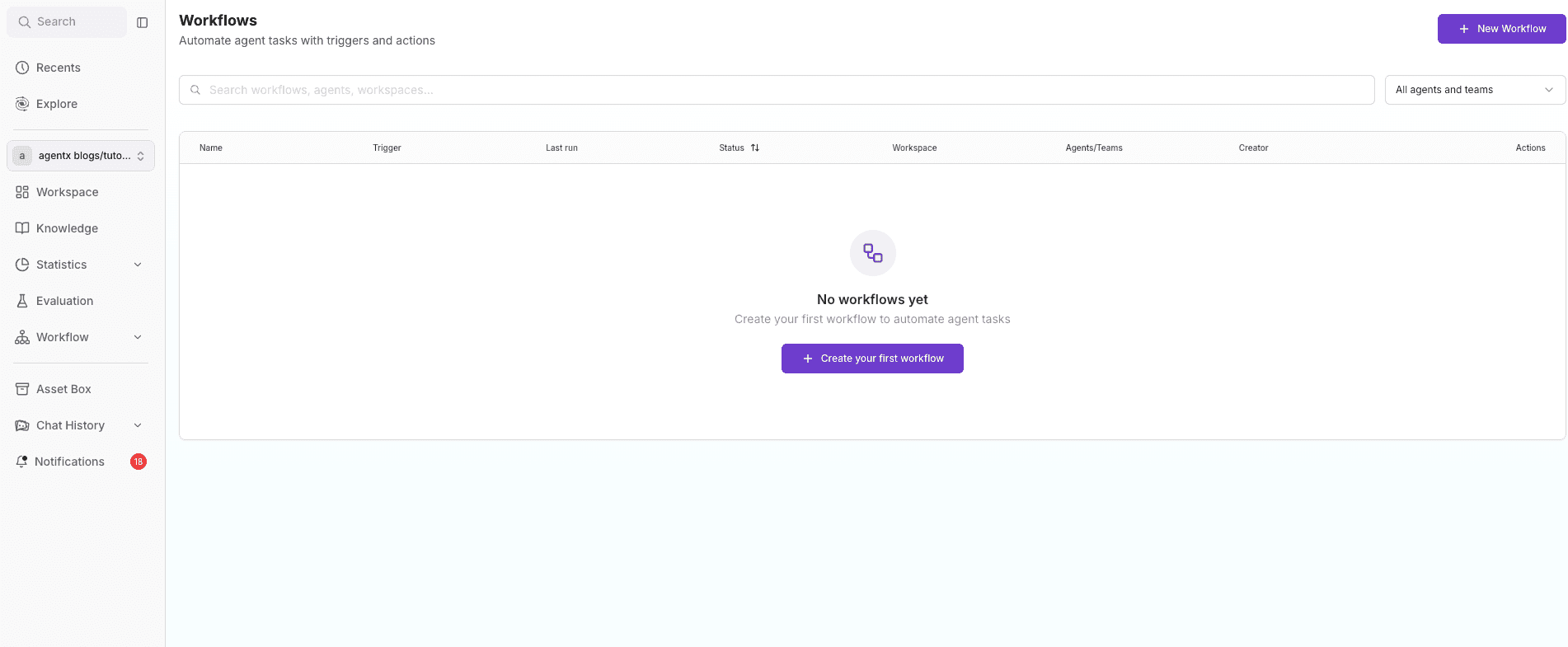Image resolution: width=1568 pixels, height=647 pixels.
Task: Expand the Statistics submenu chevron
Action: [x=138, y=265]
